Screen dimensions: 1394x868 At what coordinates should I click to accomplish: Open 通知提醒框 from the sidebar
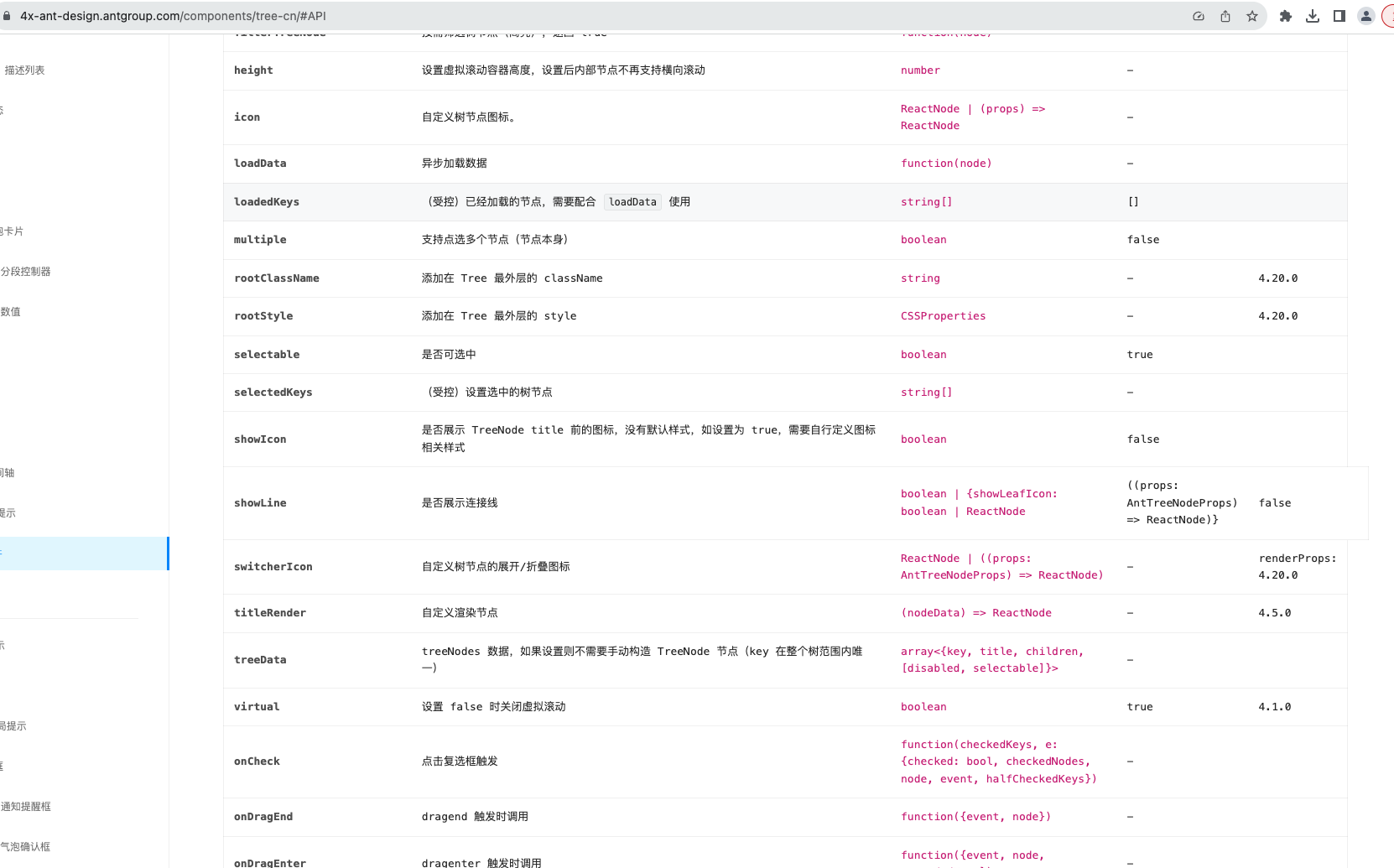[27, 807]
